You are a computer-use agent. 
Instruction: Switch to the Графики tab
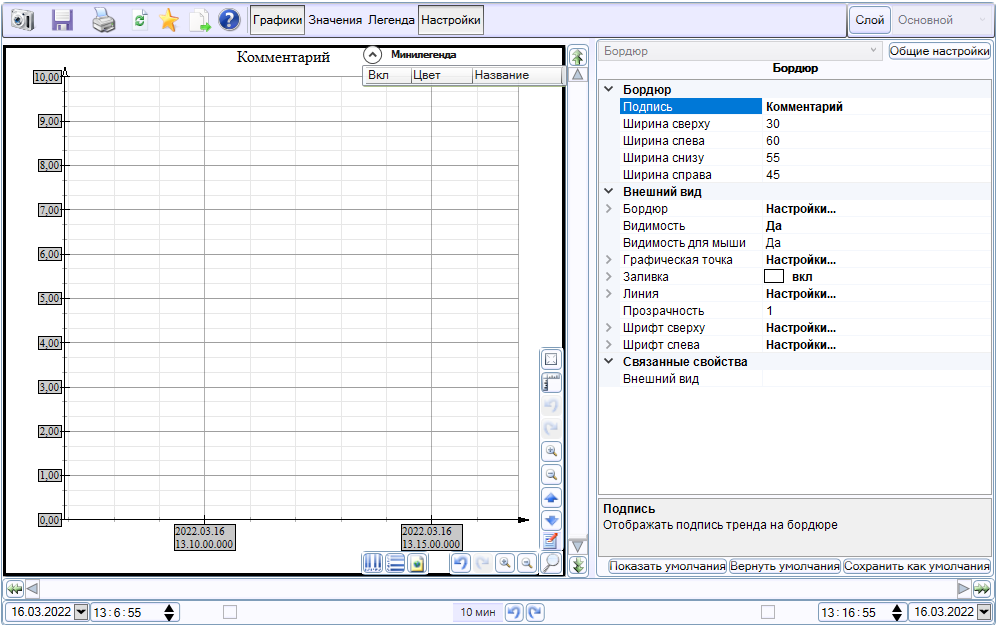pos(278,20)
